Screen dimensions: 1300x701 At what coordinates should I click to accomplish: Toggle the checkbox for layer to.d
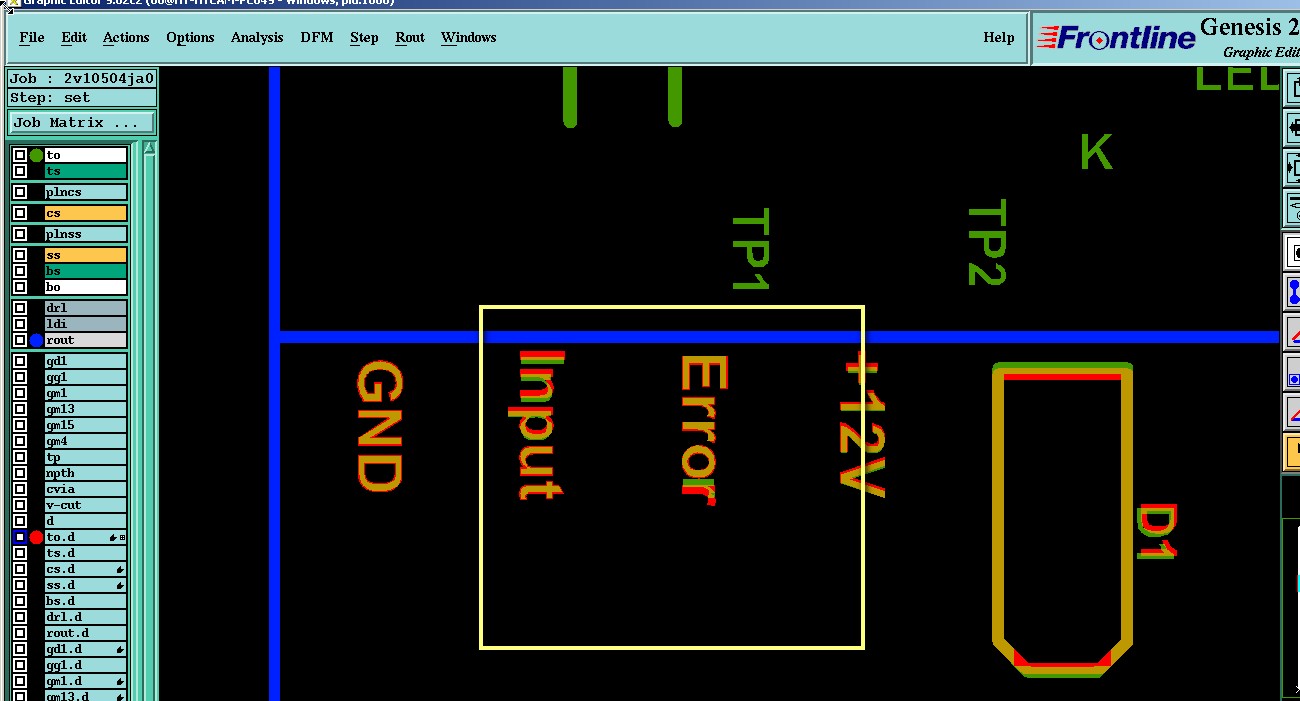(x=20, y=537)
